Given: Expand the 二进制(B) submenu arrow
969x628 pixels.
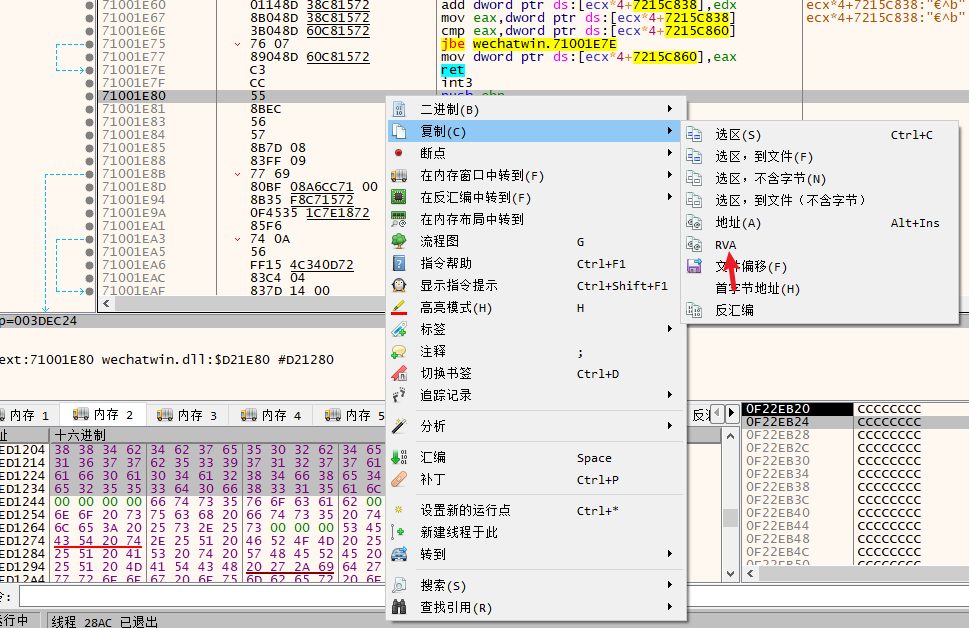Looking at the screenshot, I should click(x=669, y=109).
